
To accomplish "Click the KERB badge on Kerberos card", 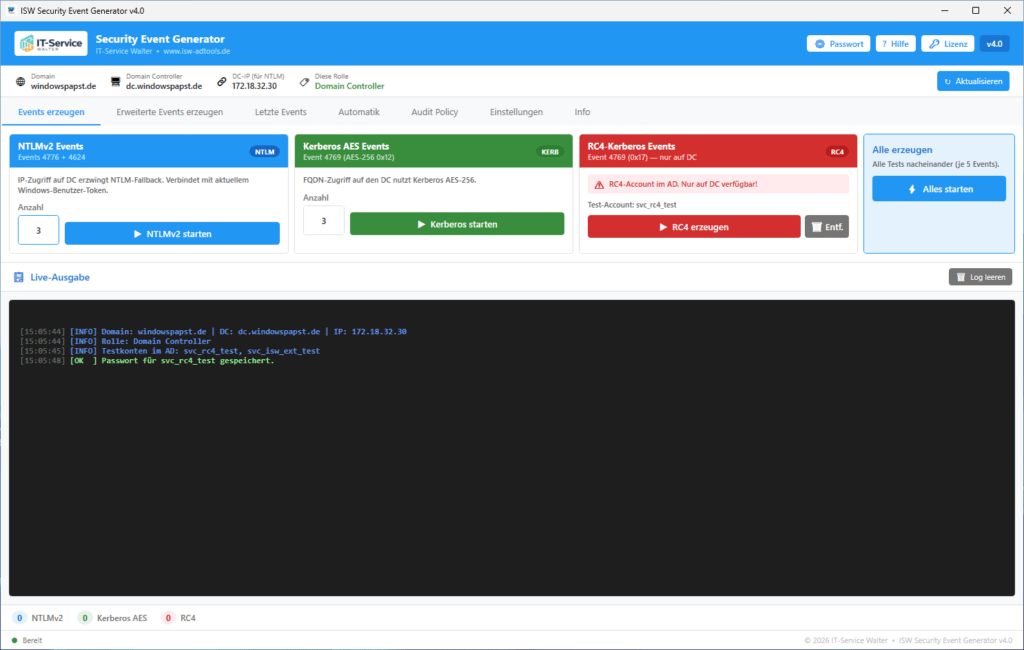I will (x=550, y=152).
